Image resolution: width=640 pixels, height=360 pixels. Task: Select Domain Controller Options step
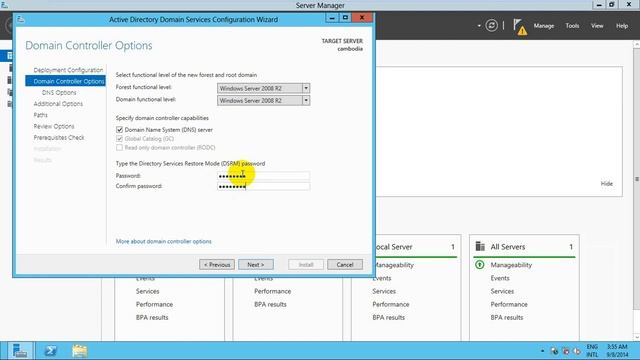point(65,81)
